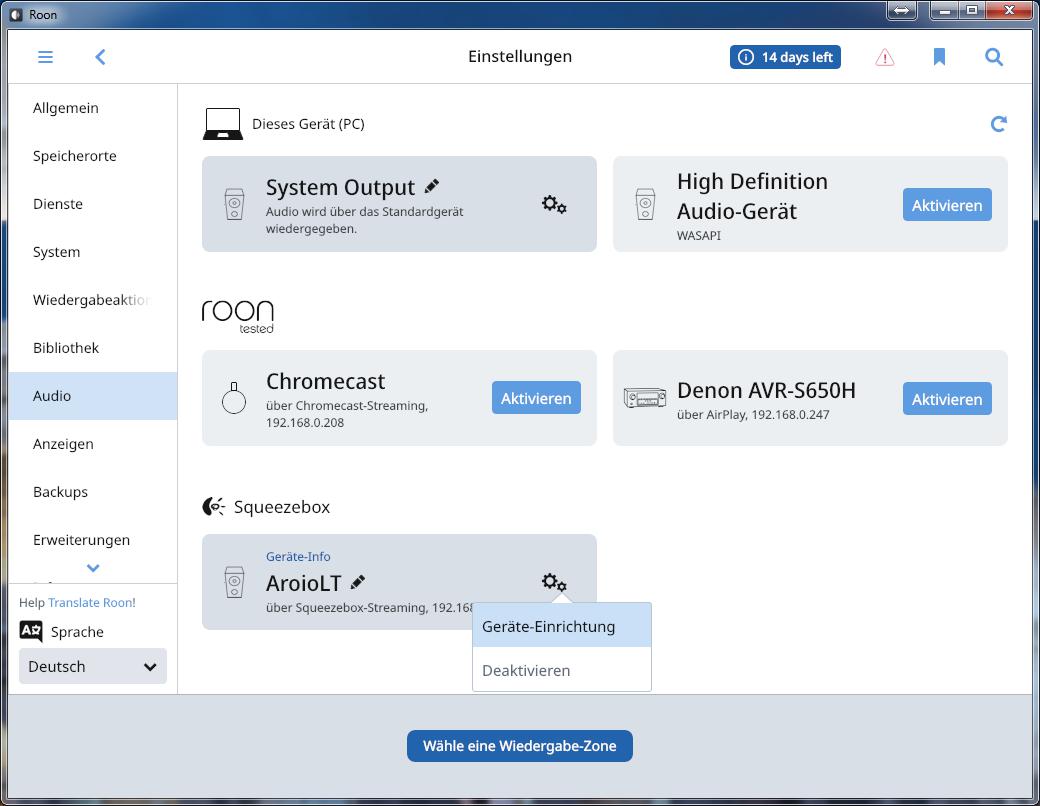
Task: Open the Deutsch language dropdown
Action: pyautogui.click(x=93, y=666)
